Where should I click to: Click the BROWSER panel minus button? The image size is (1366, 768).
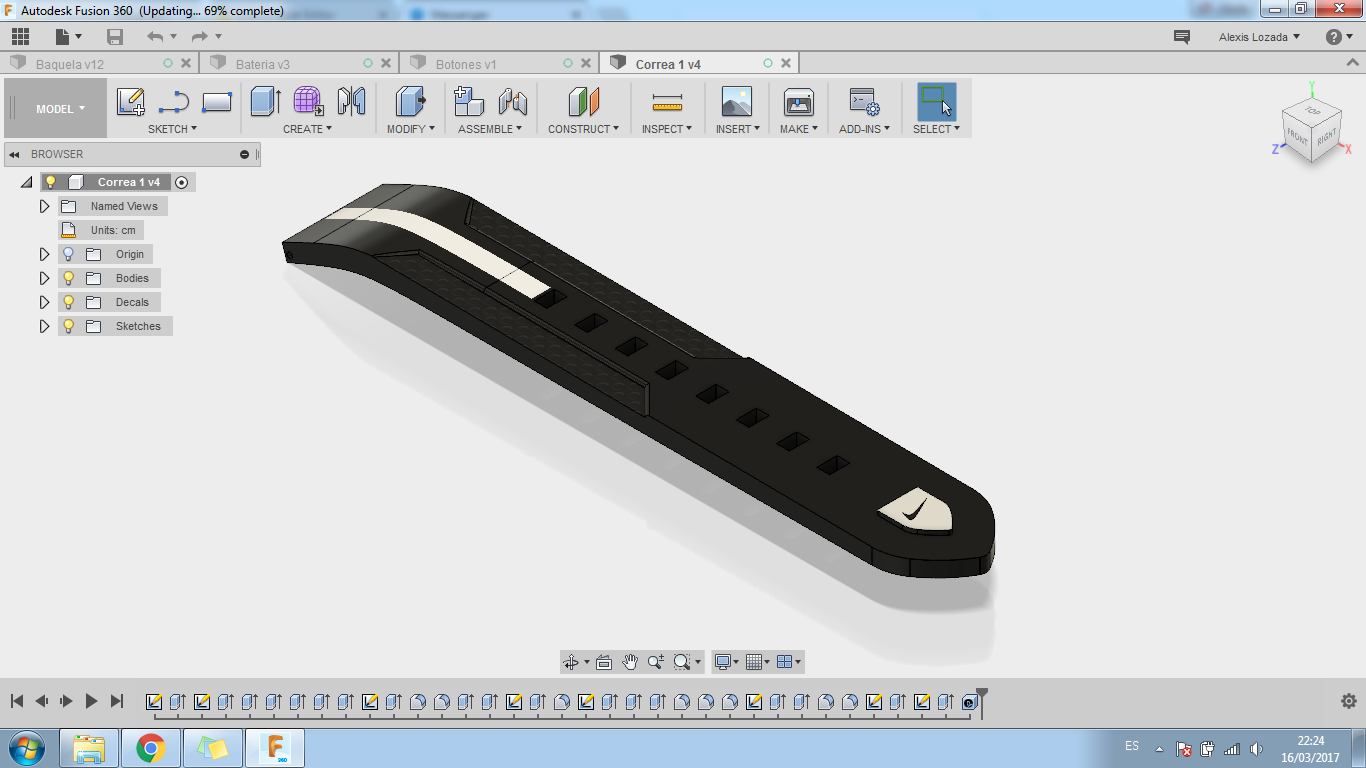click(244, 154)
